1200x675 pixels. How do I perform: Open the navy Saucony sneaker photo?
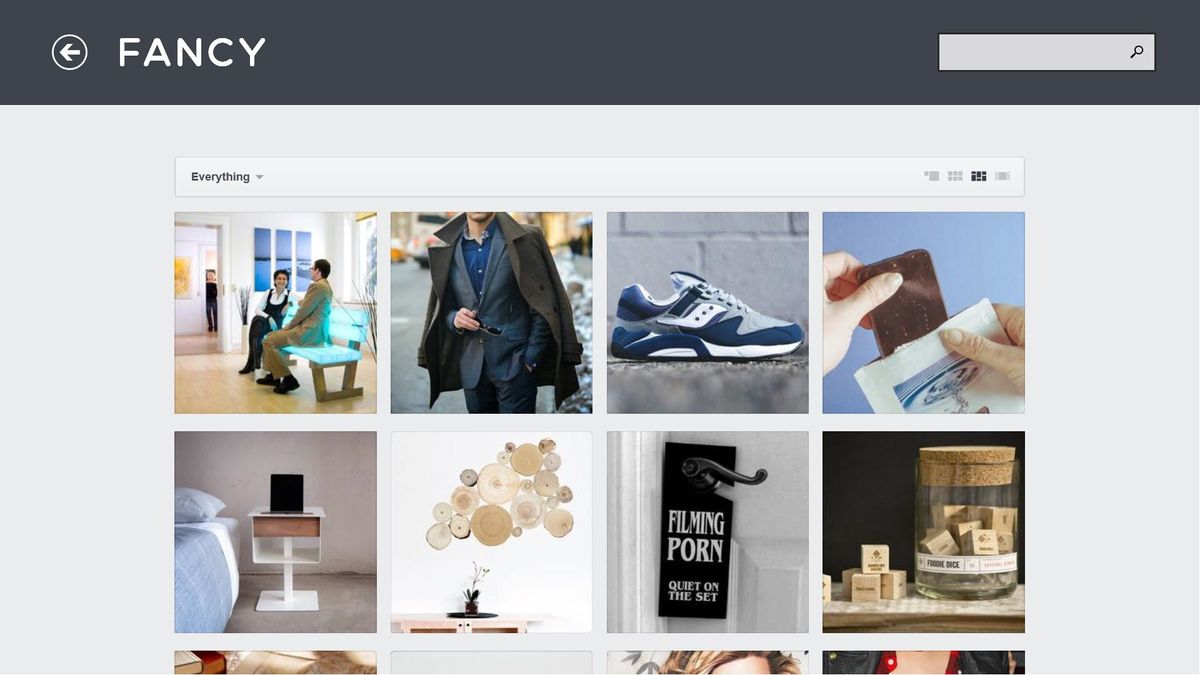coord(708,312)
